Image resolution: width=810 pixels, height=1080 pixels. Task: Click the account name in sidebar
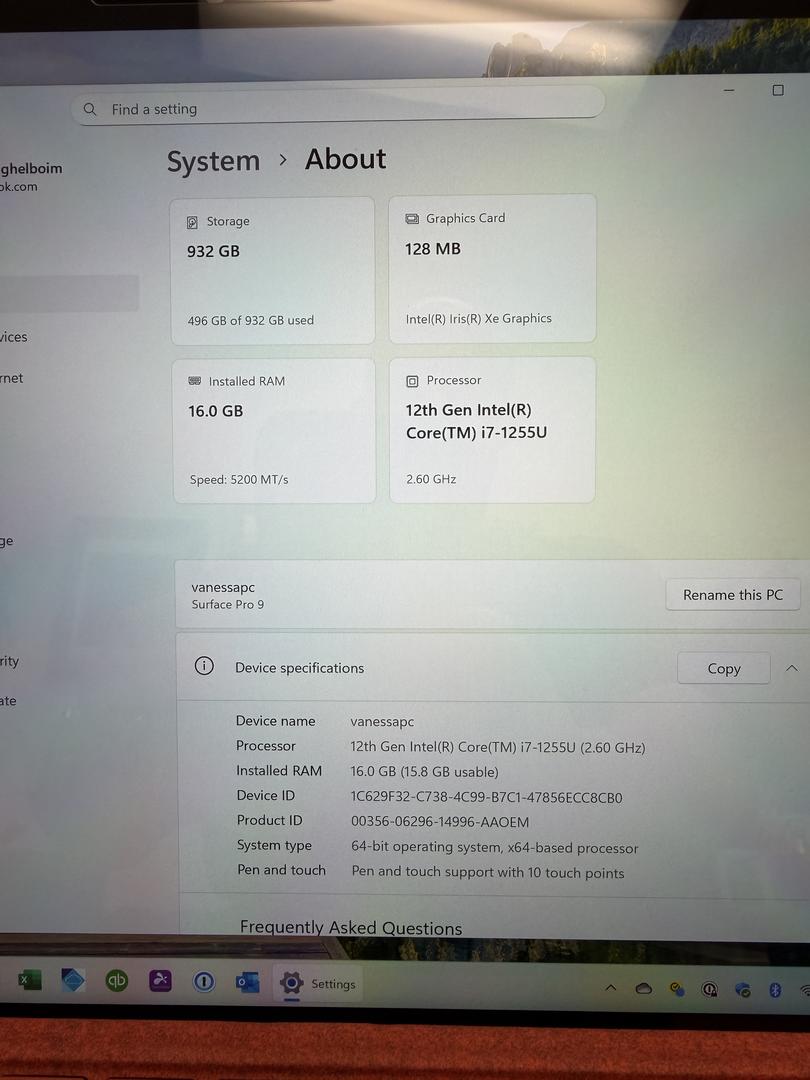tap(31, 168)
